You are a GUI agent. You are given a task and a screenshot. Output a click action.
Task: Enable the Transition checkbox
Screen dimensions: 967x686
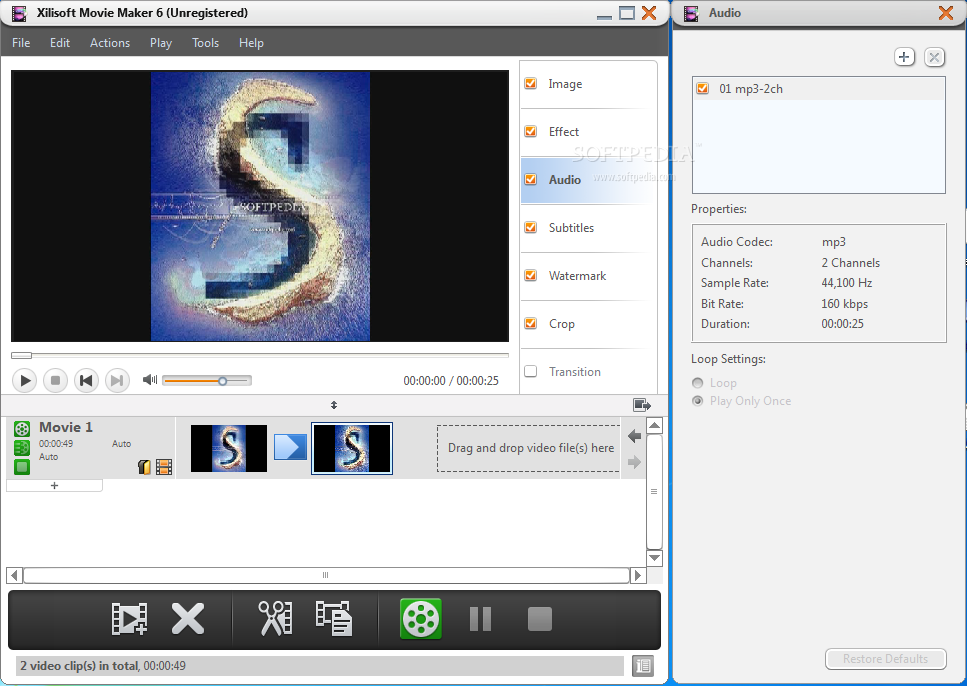coord(530,371)
